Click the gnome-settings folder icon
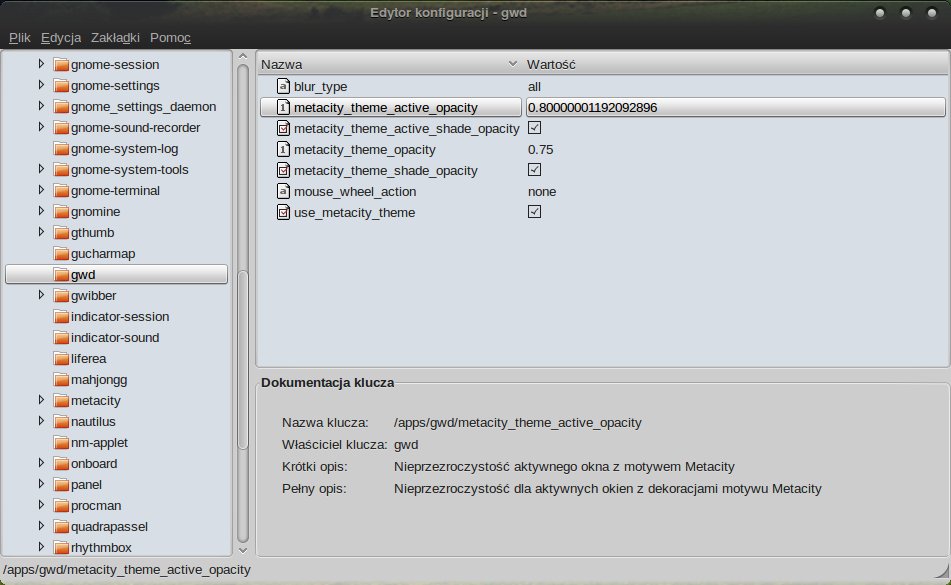Screen dimensions: 951x585 61,85
